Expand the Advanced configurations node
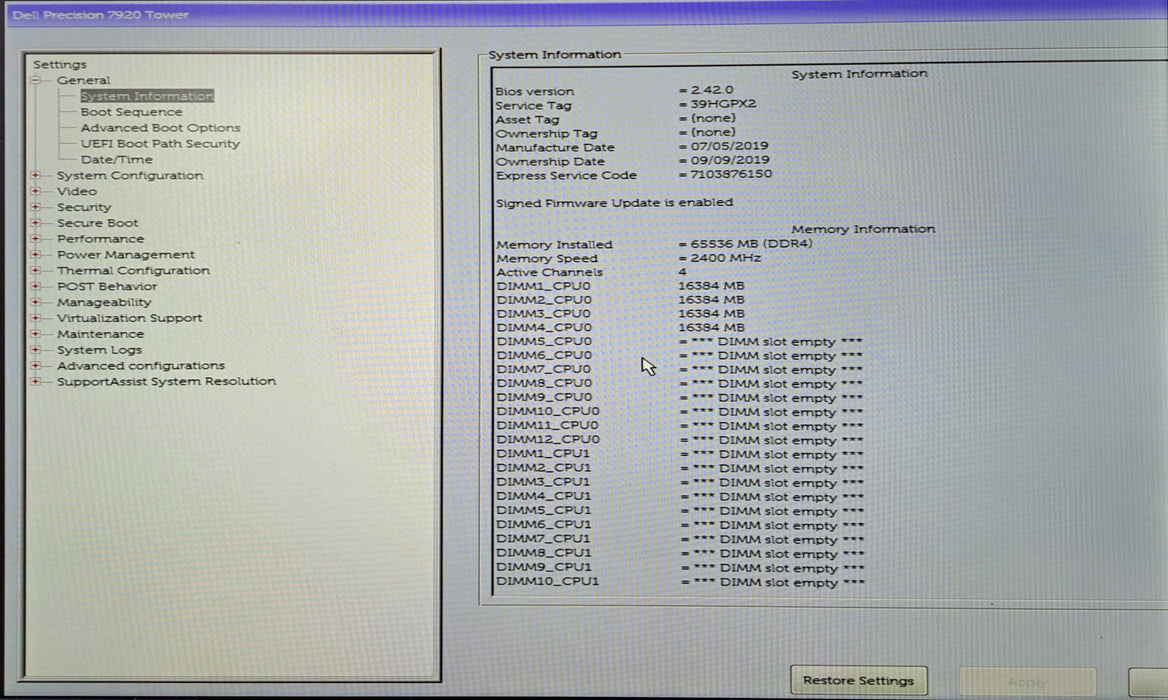Screen dimensions: 1168x700 pyautogui.click(x=35, y=365)
